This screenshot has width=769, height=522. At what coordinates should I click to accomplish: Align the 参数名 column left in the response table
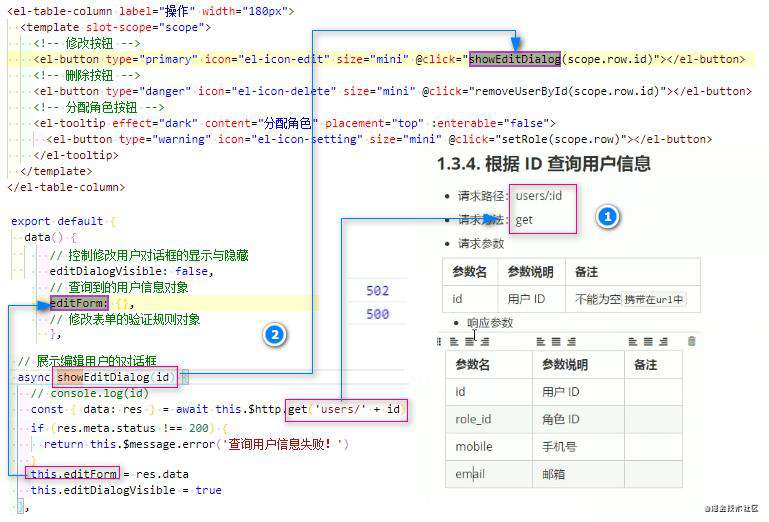click(x=454, y=341)
